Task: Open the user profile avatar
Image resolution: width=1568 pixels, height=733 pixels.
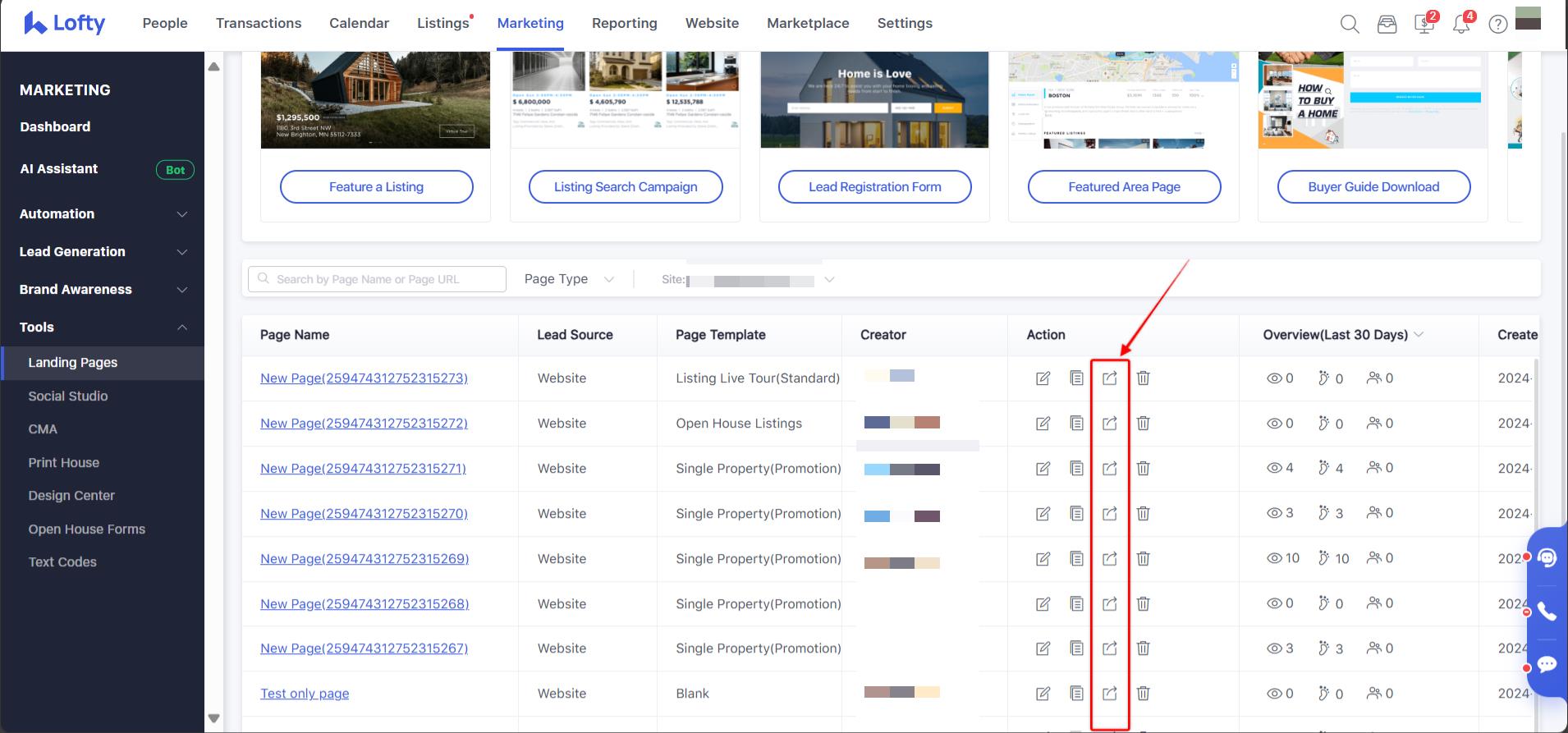Action: point(1528,19)
